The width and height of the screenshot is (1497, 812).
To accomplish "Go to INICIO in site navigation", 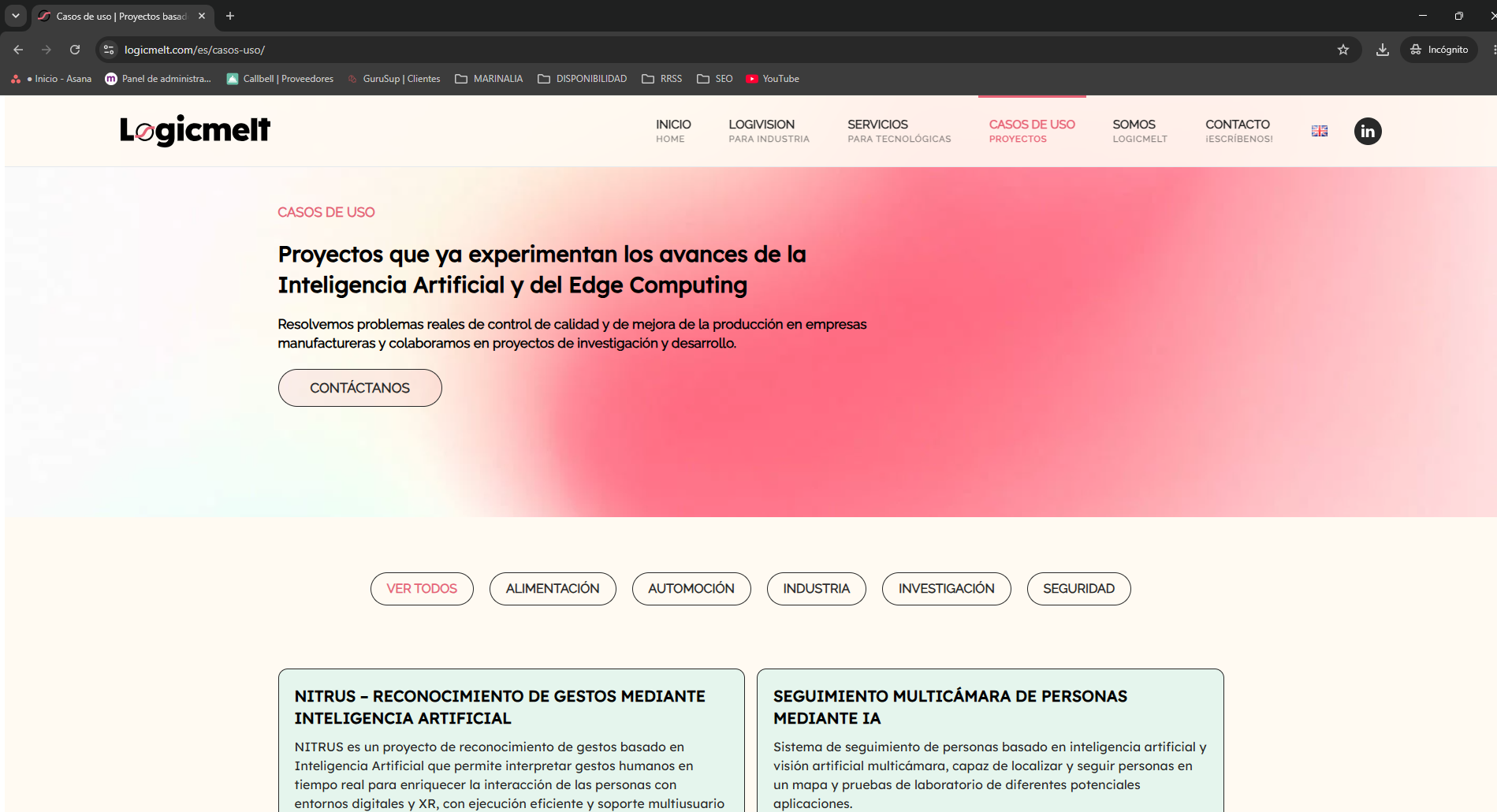I will (x=673, y=131).
